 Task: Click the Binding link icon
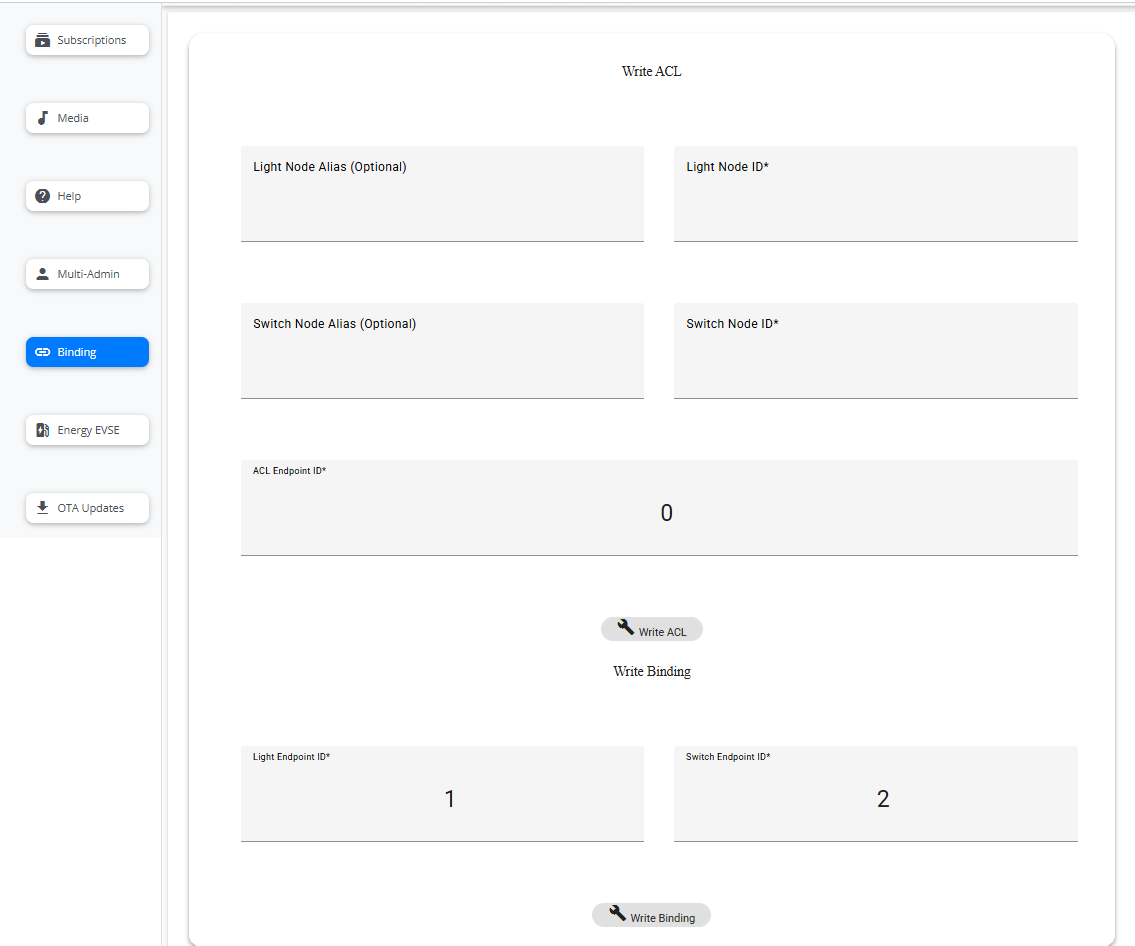(x=42, y=352)
